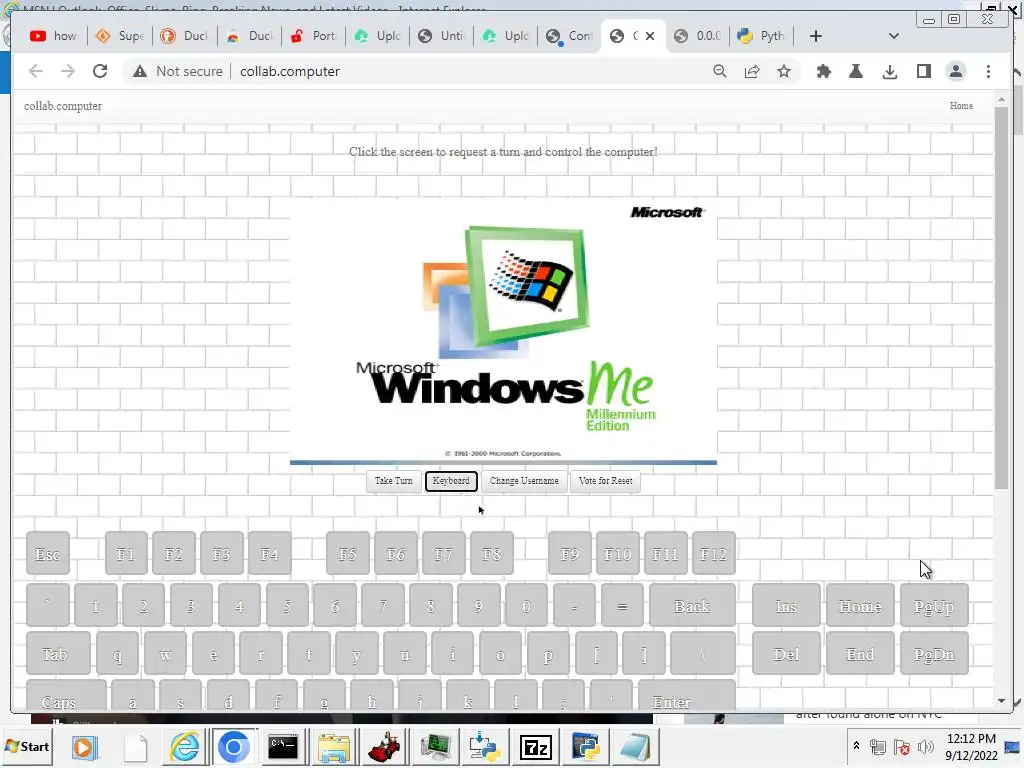Screen dimensions: 1024x768
Task: Click Change Username button
Action: click(x=524, y=481)
